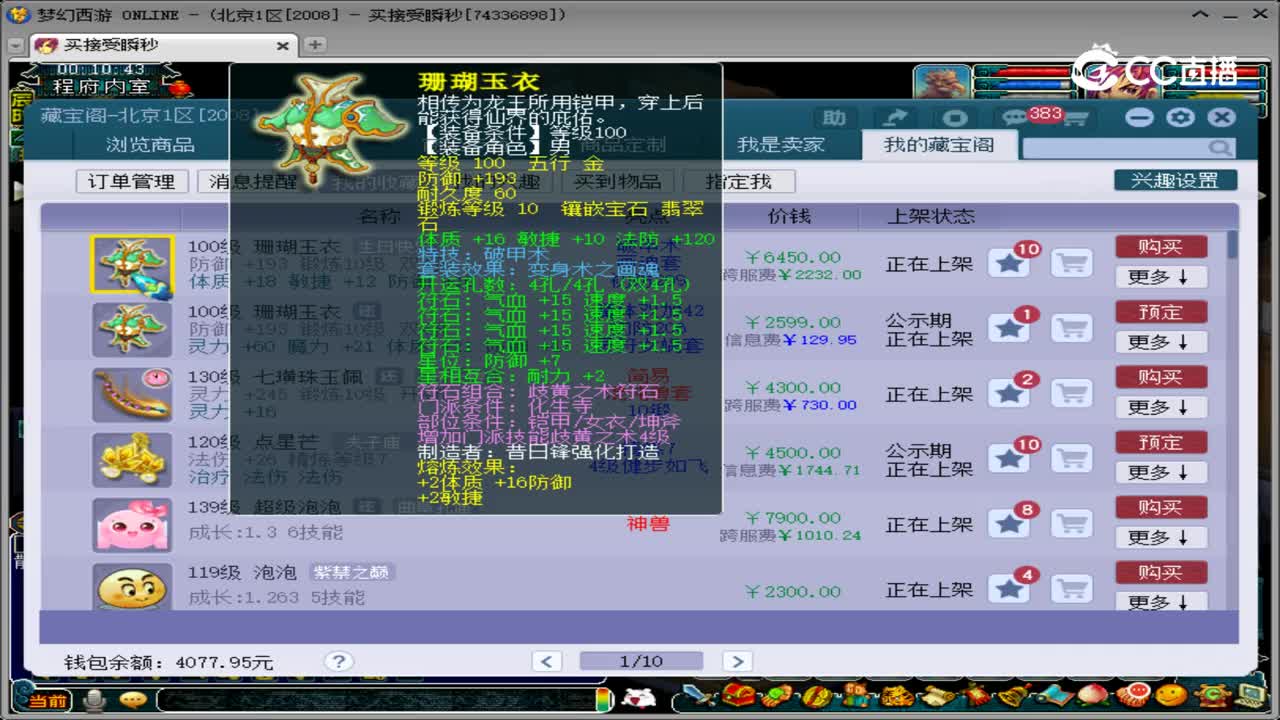Click game microphone voice icon
The width and height of the screenshot is (1280, 720).
[x=96, y=699]
